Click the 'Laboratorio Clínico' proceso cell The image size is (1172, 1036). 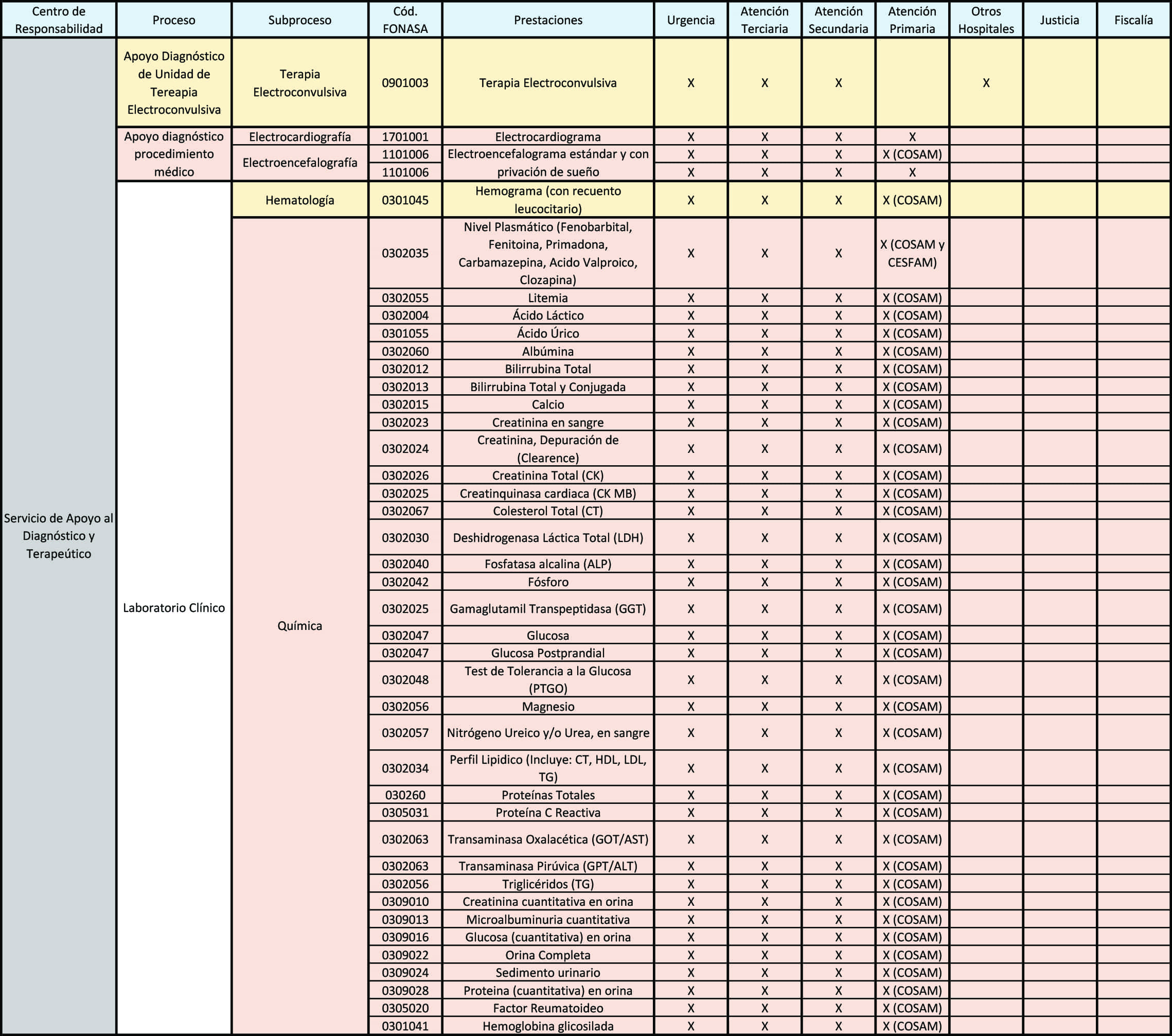(174, 607)
